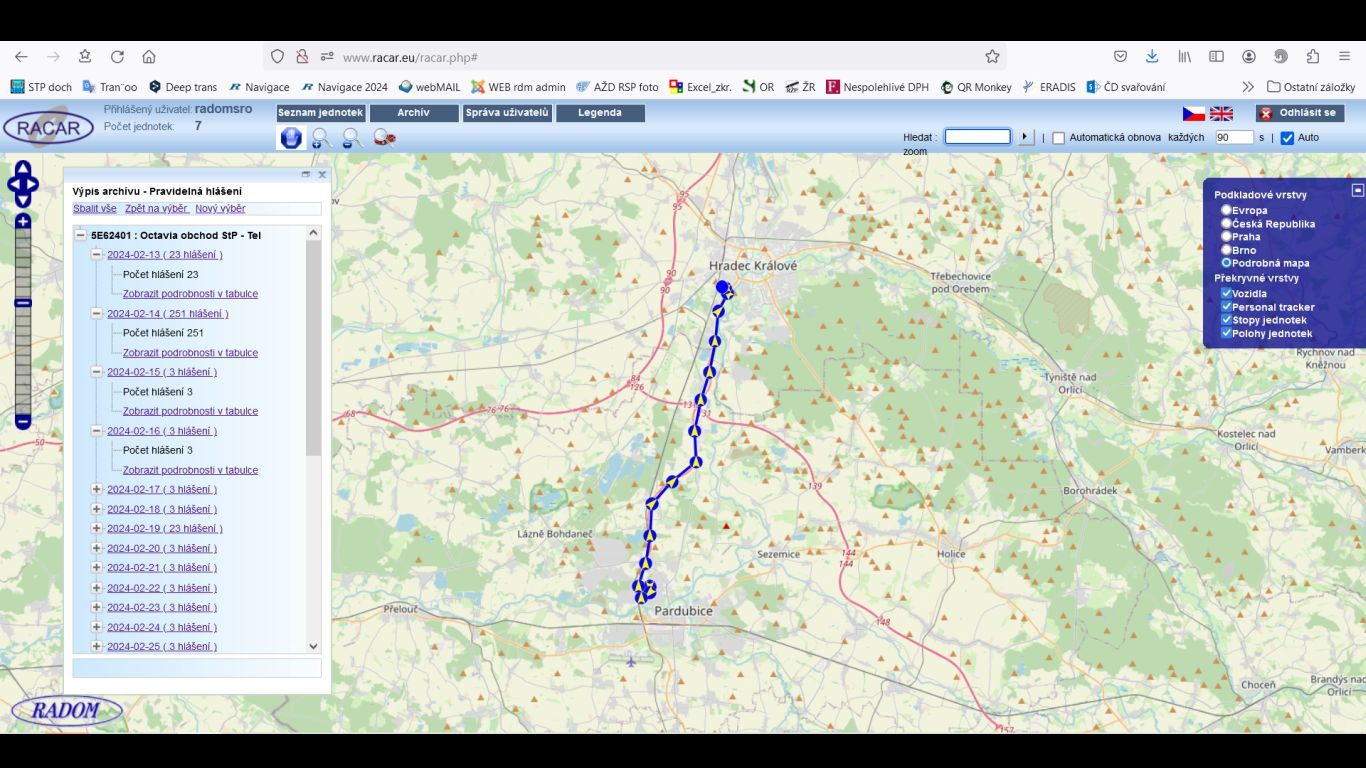Collapse the 2024-02-15 node
This screenshot has height=768, width=1366.
[x=97, y=371]
